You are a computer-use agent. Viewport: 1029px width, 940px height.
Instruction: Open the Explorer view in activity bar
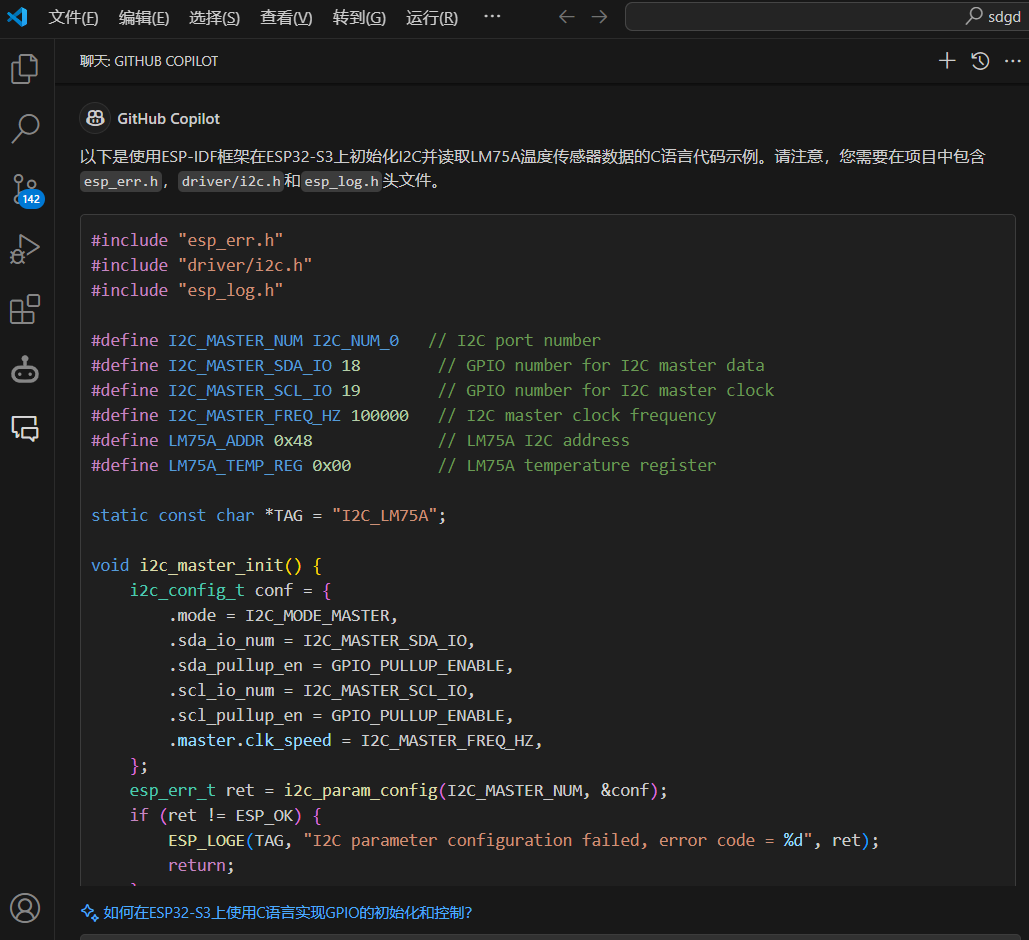pos(25,69)
